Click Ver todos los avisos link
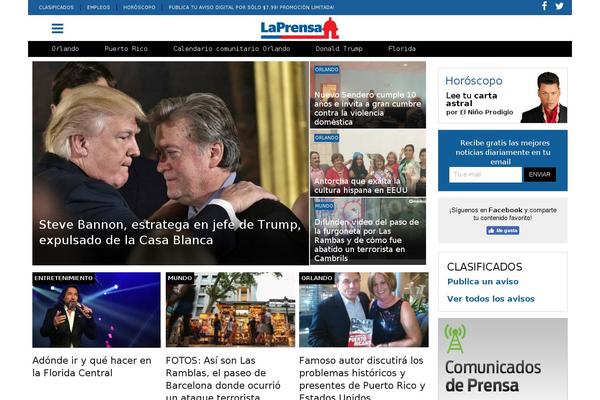This screenshot has height=400, width=600. click(491, 299)
